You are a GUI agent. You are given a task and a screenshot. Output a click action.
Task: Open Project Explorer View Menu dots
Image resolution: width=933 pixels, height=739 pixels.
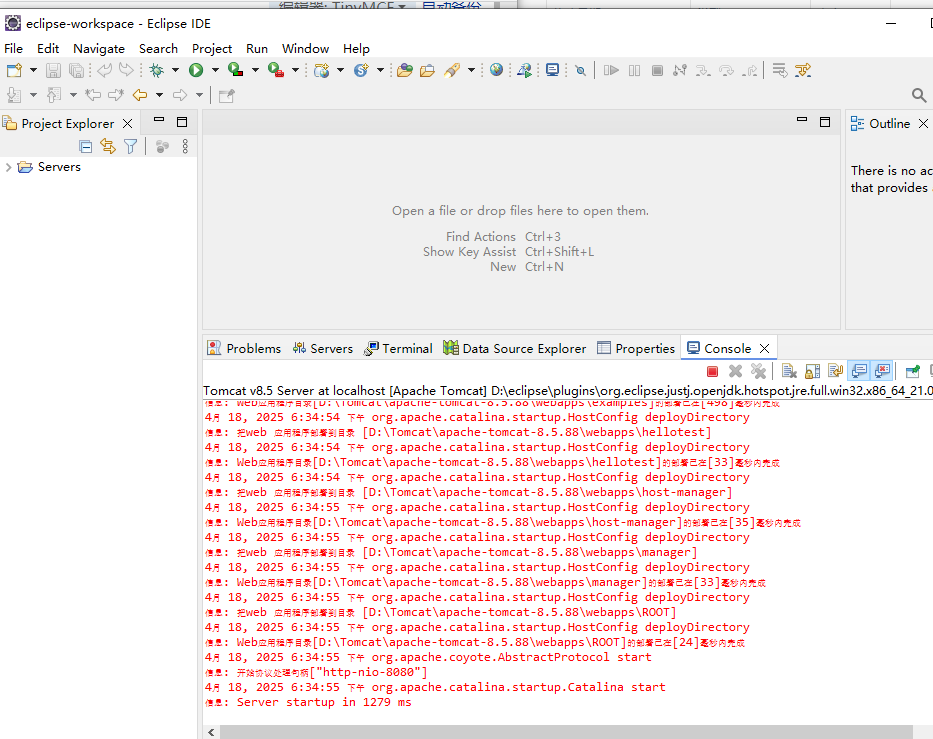tap(185, 146)
